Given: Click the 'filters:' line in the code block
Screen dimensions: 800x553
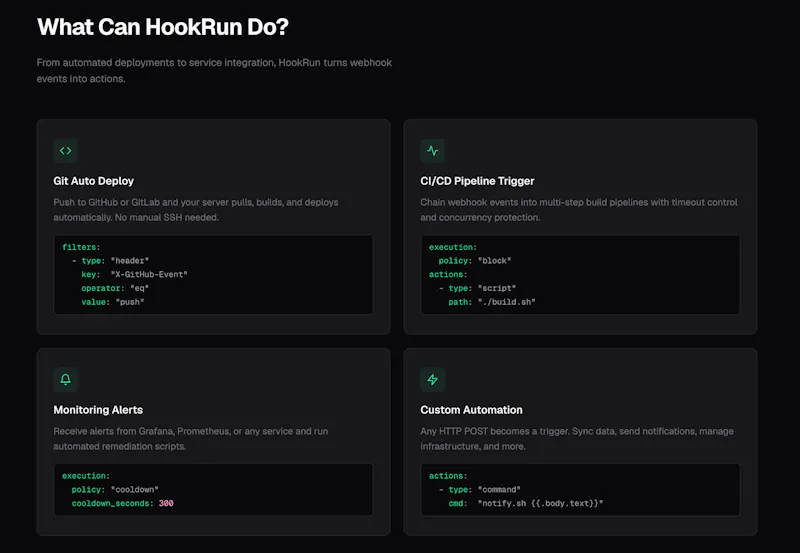Looking at the screenshot, I should point(81,247).
